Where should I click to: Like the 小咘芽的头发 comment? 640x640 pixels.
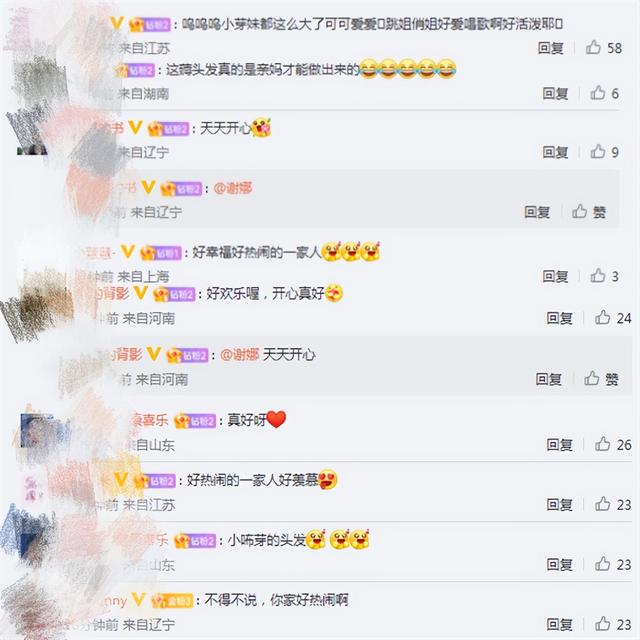tap(613, 564)
